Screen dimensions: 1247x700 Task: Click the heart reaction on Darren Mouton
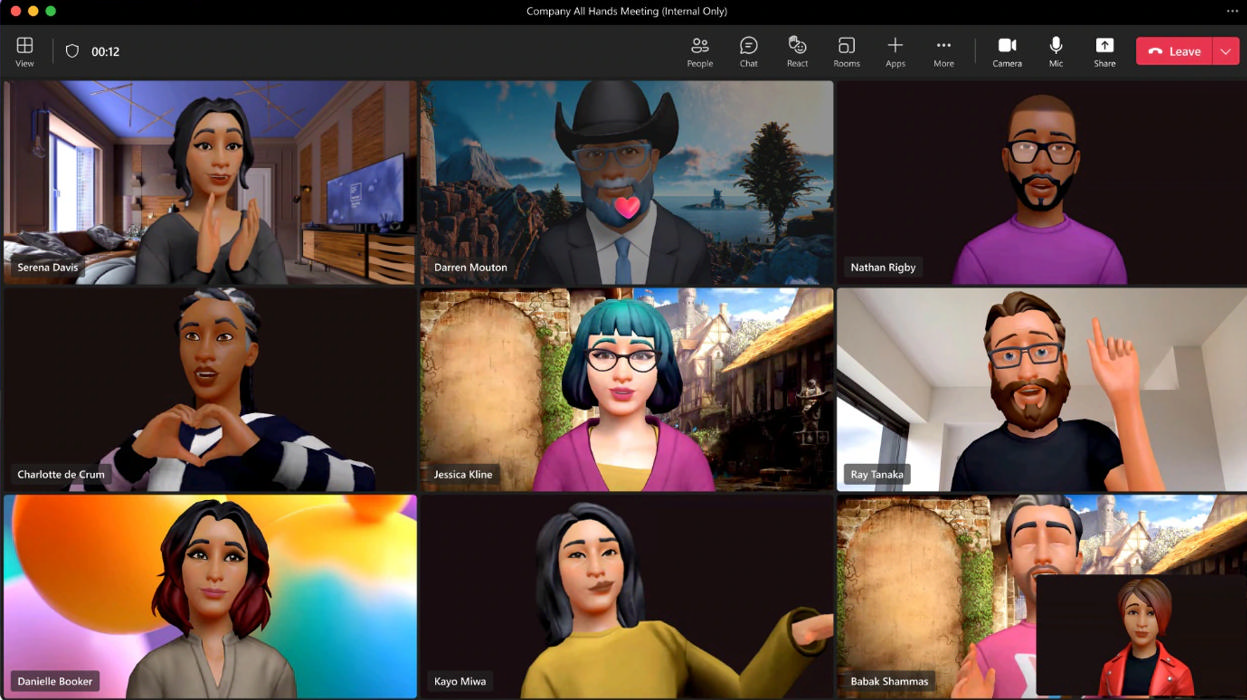click(x=627, y=207)
